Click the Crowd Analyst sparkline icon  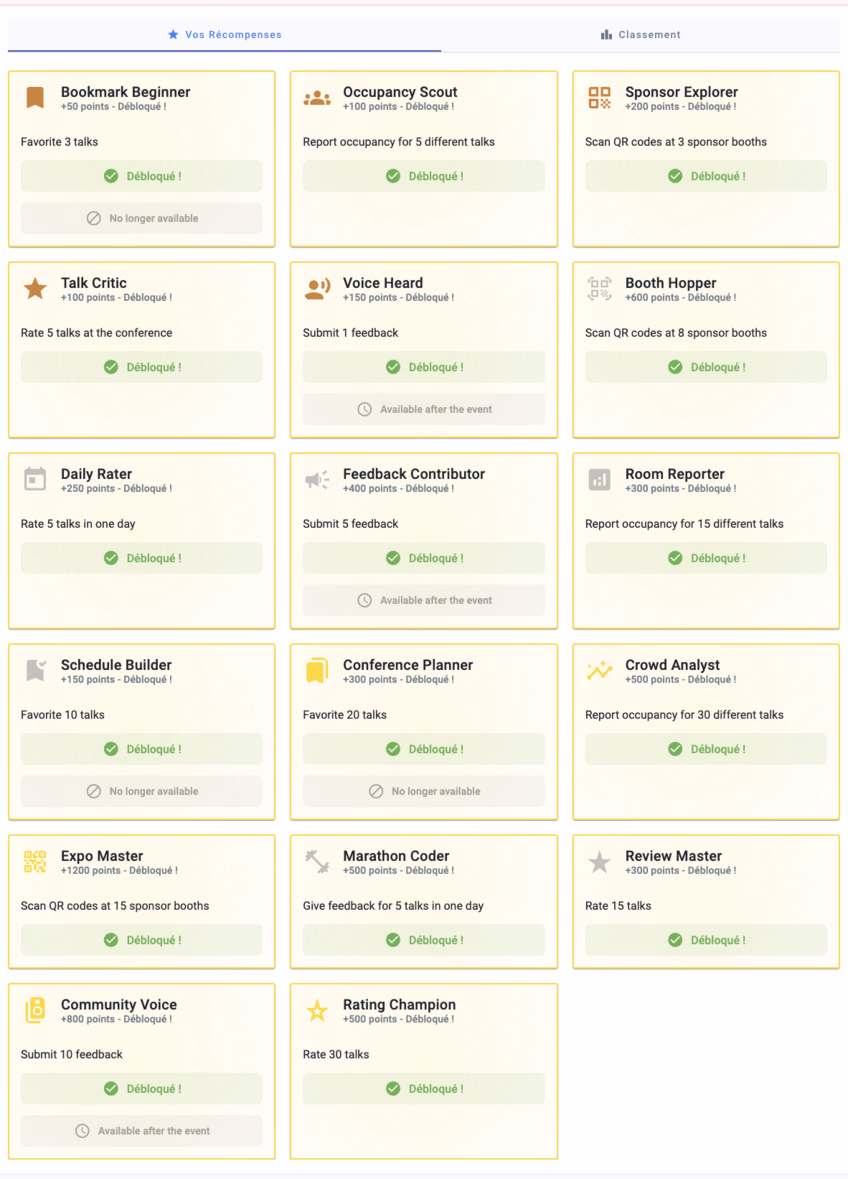tap(599, 671)
